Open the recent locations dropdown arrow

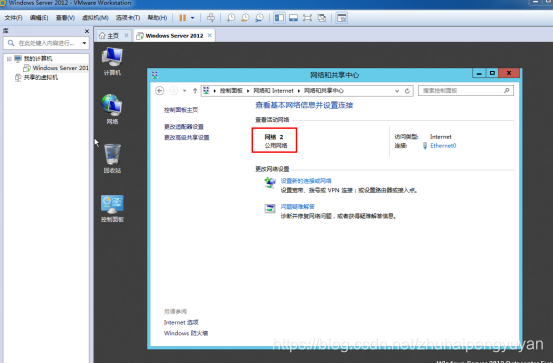pos(184,91)
